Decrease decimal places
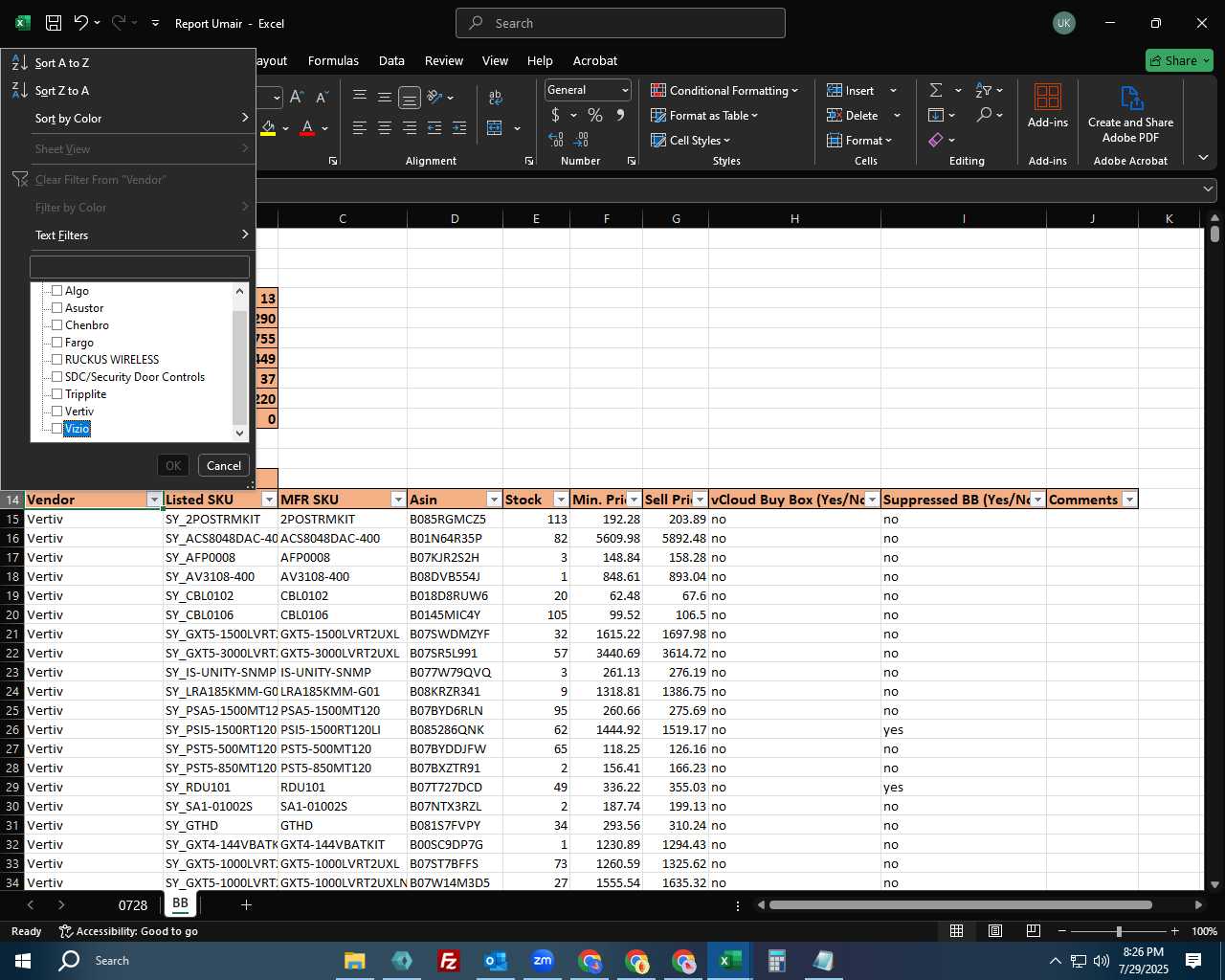This screenshot has width=1225, height=980. 581,140
